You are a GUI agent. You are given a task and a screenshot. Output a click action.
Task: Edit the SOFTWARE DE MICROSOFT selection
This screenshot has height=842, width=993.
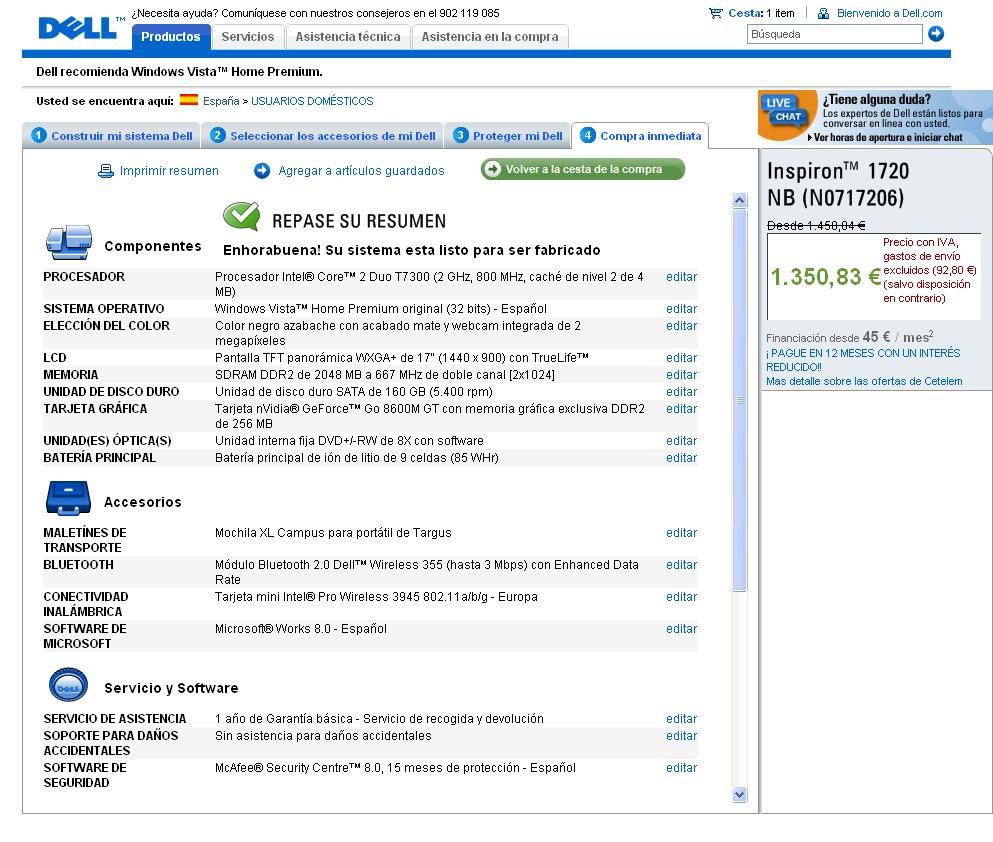681,629
